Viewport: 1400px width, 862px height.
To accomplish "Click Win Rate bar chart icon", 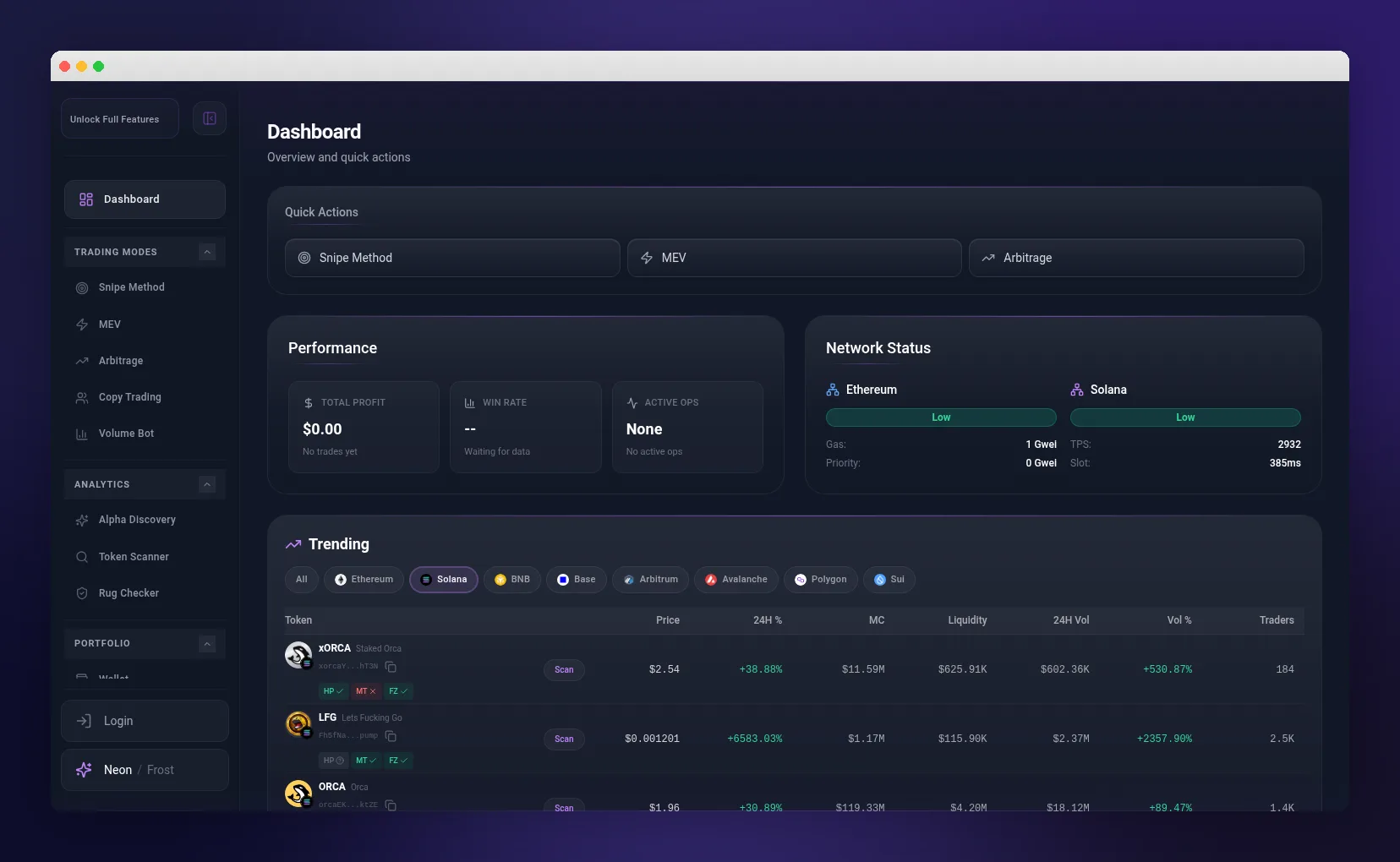I will point(470,403).
